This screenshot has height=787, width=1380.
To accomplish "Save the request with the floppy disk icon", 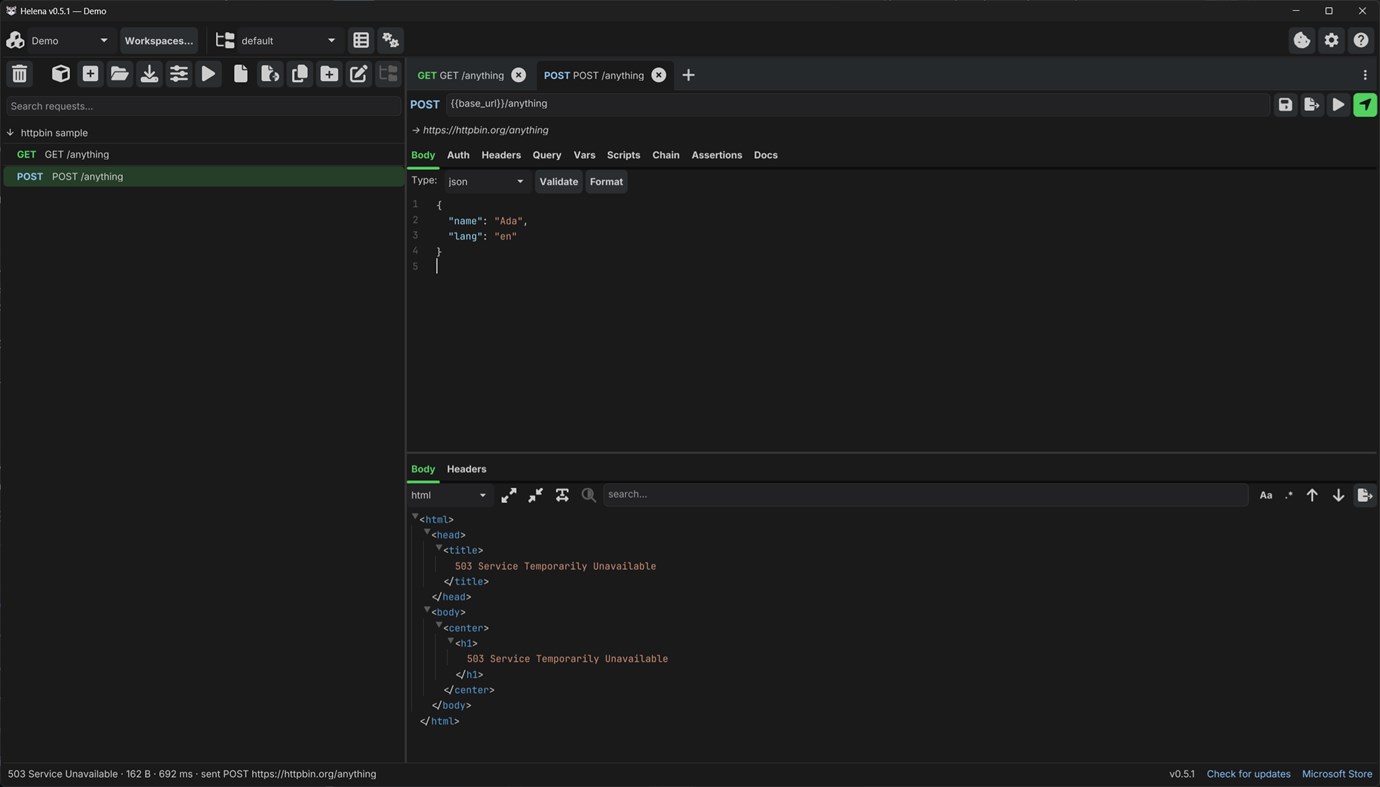I will click(x=1285, y=104).
